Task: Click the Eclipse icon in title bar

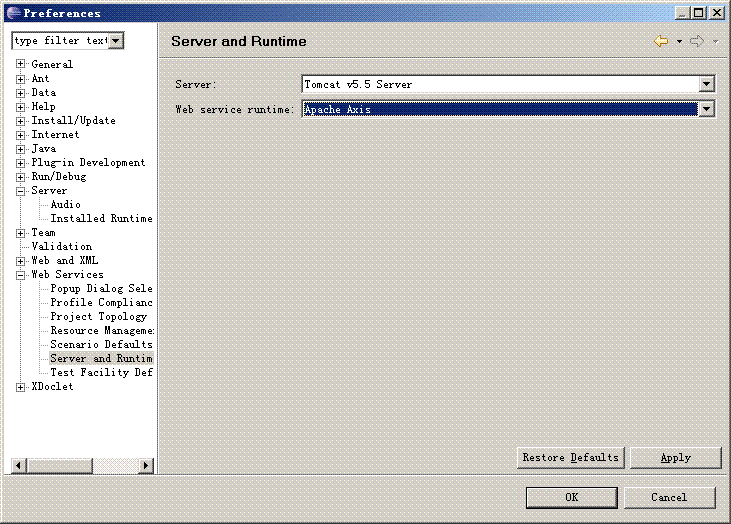Action: pos(14,13)
